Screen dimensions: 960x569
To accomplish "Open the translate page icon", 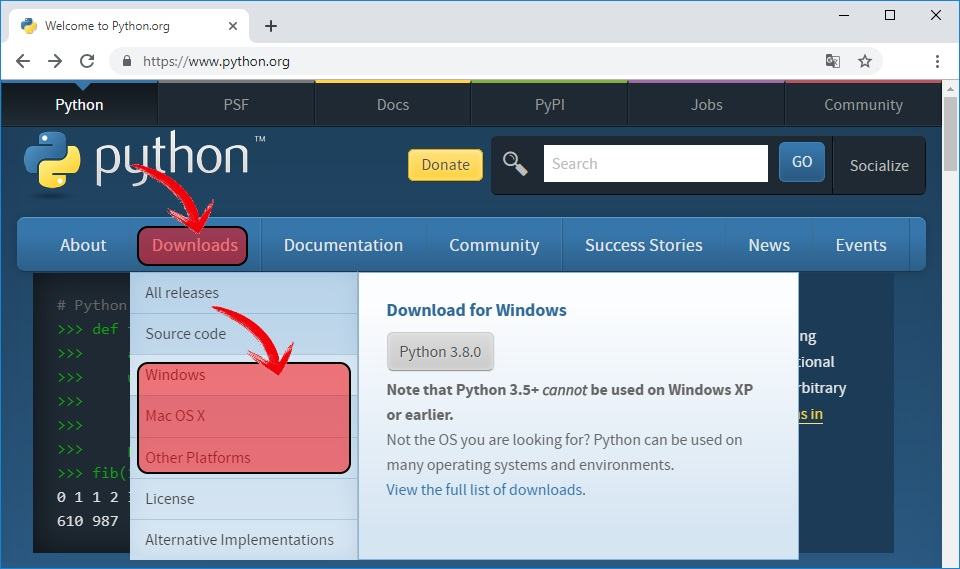I will coord(833,61).
